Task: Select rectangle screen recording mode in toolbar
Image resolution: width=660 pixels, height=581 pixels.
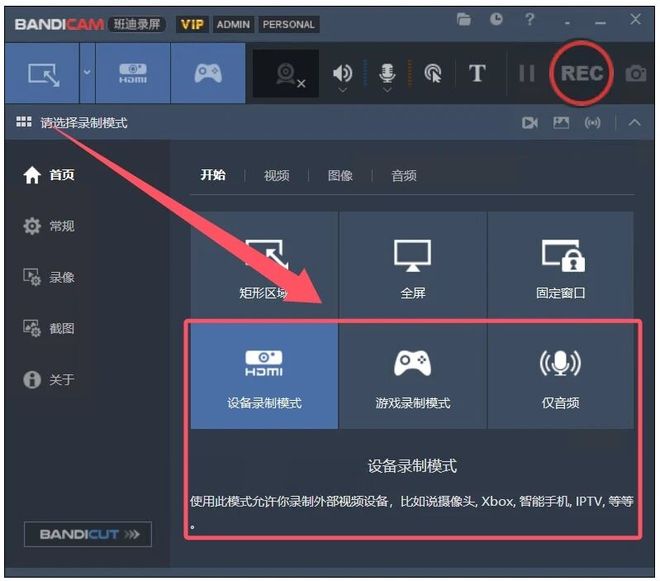Action: tap(42, 73)
